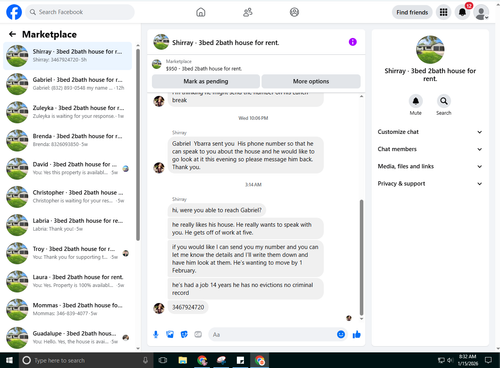Open the grid menu icon
Viewport: 500px width, 368px height.
pyautogui.click(x=443, y=12)
